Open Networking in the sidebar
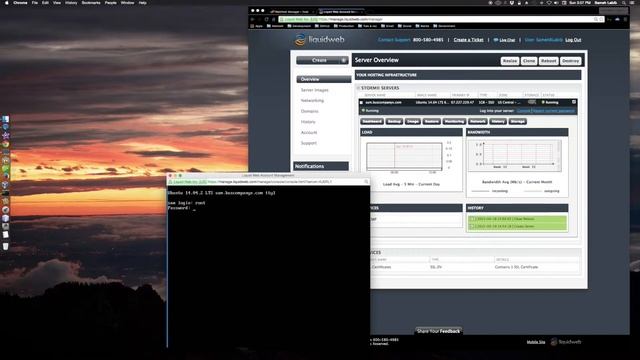 tap(312, 100)
